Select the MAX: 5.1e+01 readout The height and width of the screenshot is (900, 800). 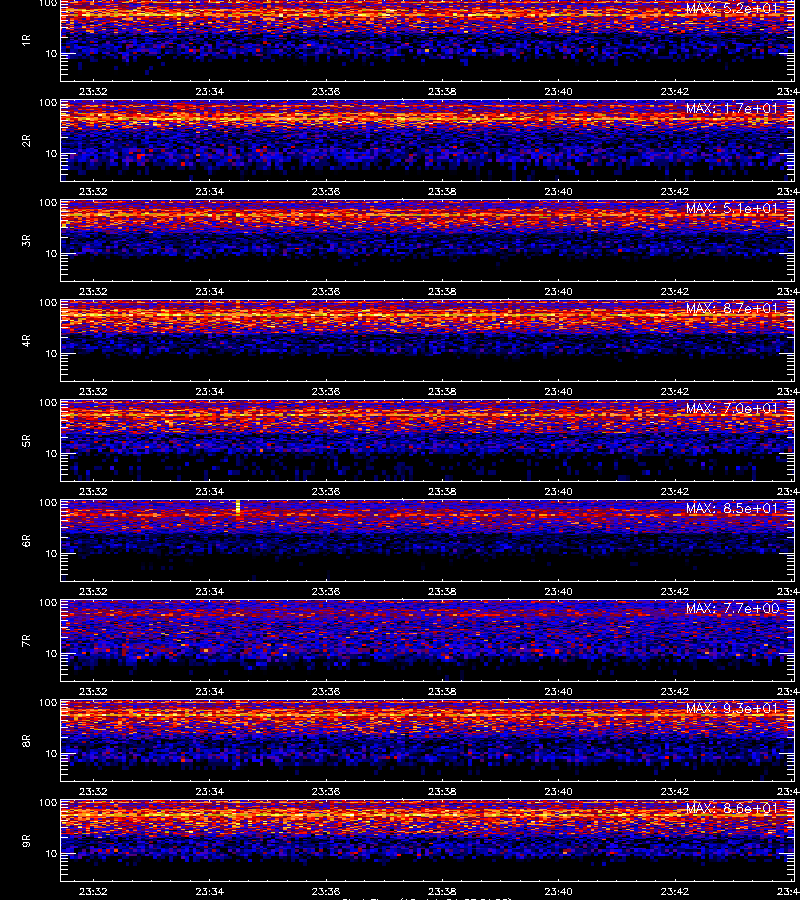pos(732,208)
